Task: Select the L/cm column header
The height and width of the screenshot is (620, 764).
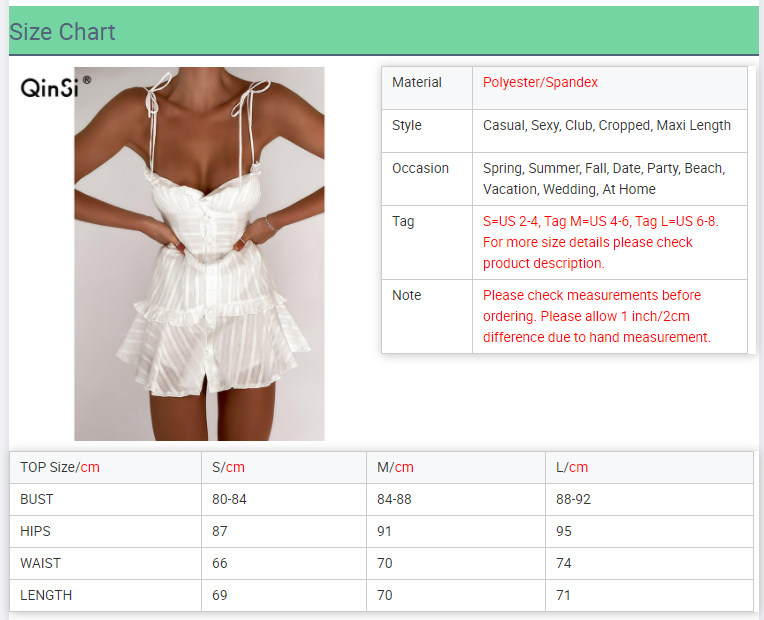Action: [x=572, y=467]
